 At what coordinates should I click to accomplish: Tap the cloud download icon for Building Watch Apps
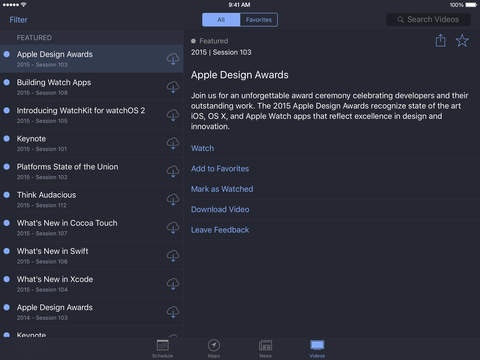[173, 87]
